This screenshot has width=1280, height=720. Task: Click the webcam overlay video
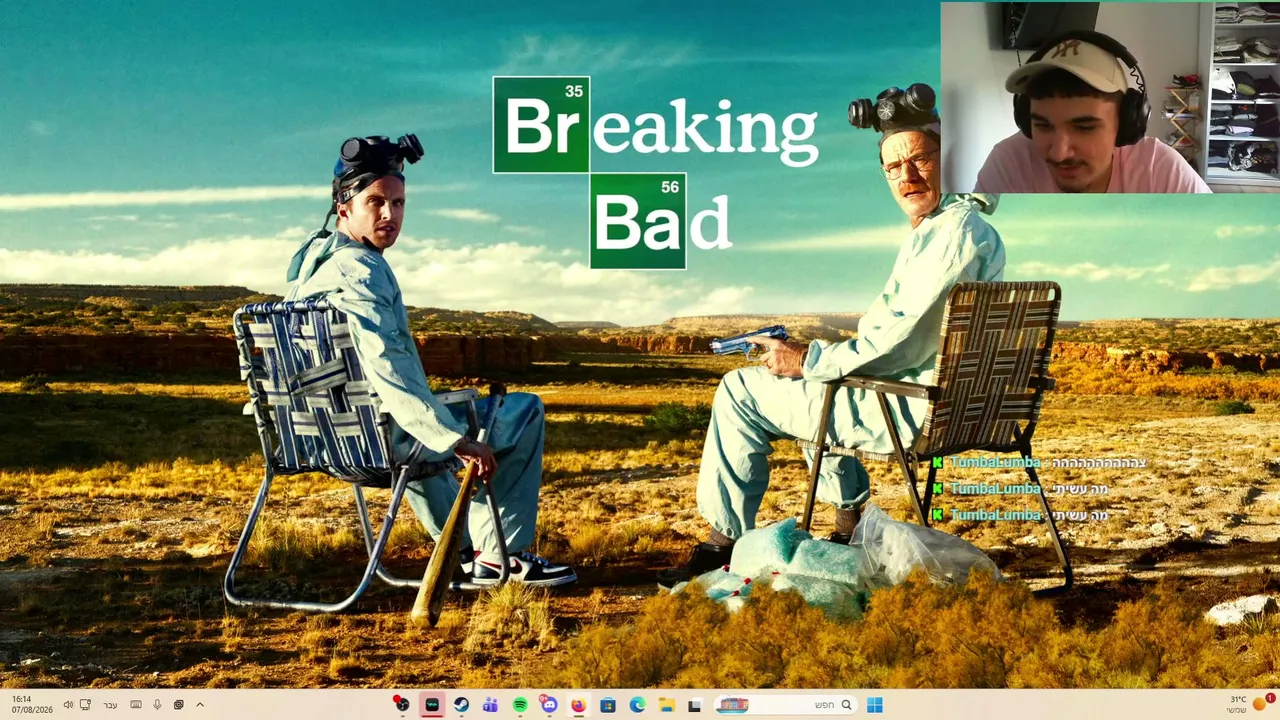[x=1110, y=97]
